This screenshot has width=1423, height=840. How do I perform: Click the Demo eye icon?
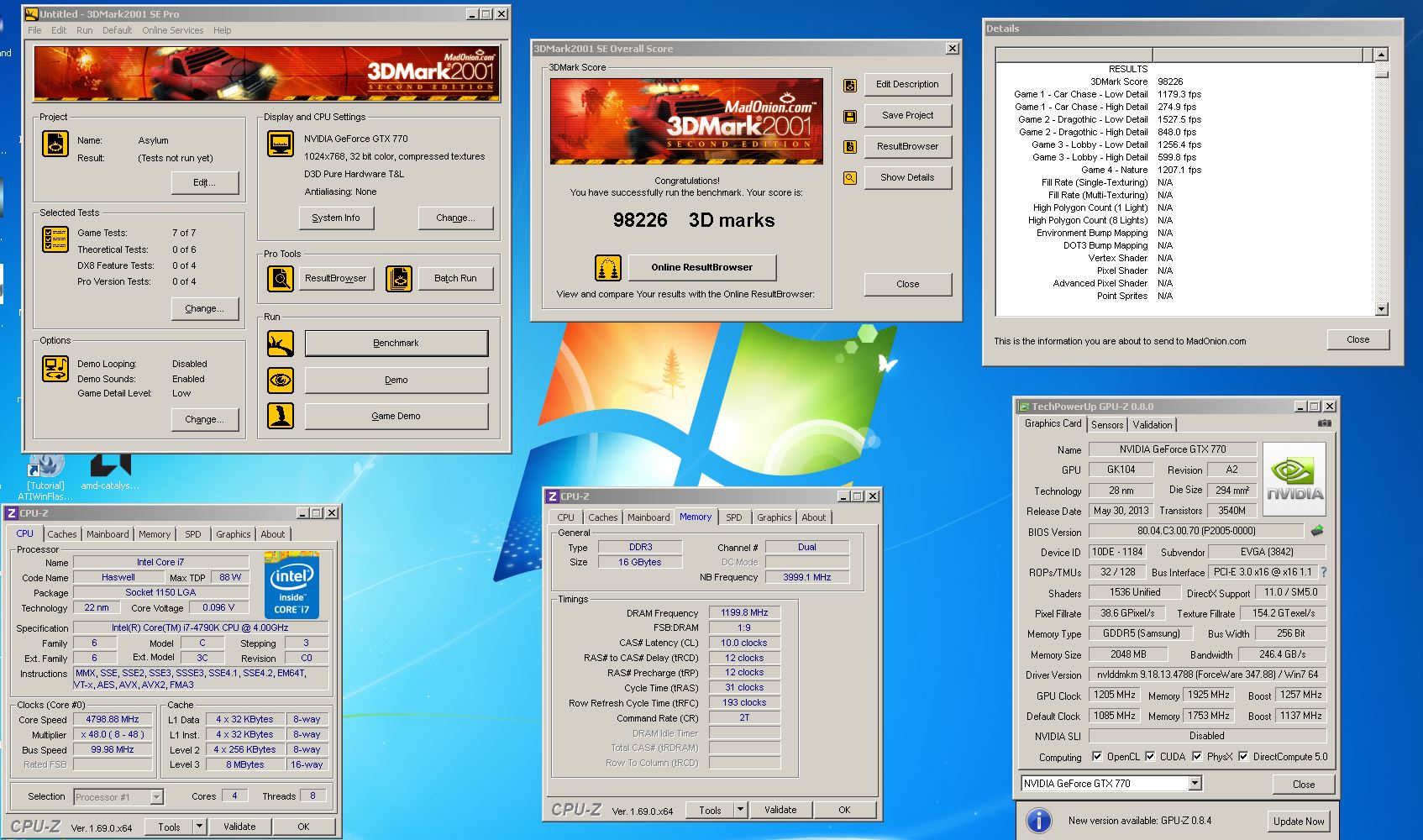(x=281, y=380)
